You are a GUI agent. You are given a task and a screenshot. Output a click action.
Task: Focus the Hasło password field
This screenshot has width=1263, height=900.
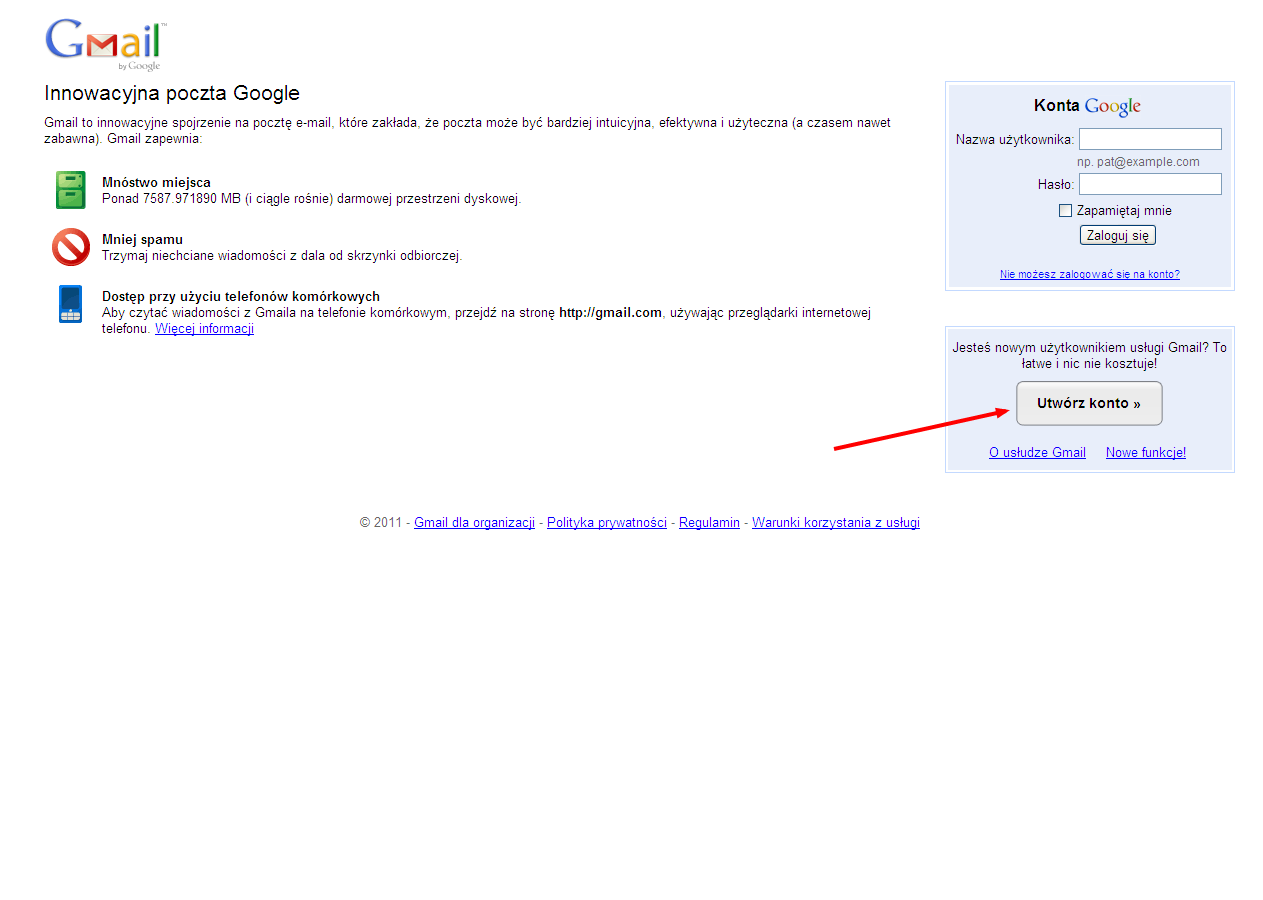tap(1150, 184)
